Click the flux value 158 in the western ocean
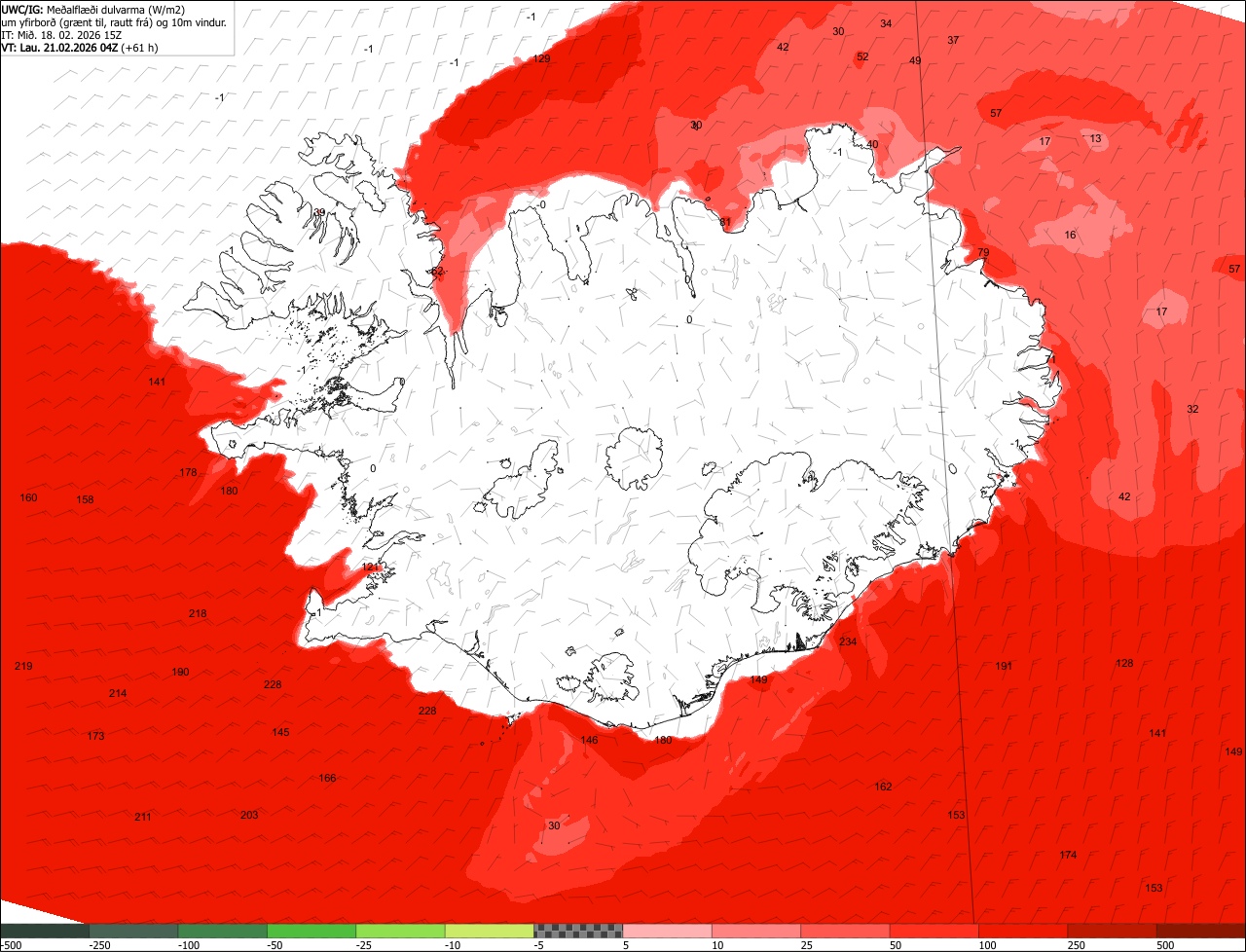 tap(86, 499)
